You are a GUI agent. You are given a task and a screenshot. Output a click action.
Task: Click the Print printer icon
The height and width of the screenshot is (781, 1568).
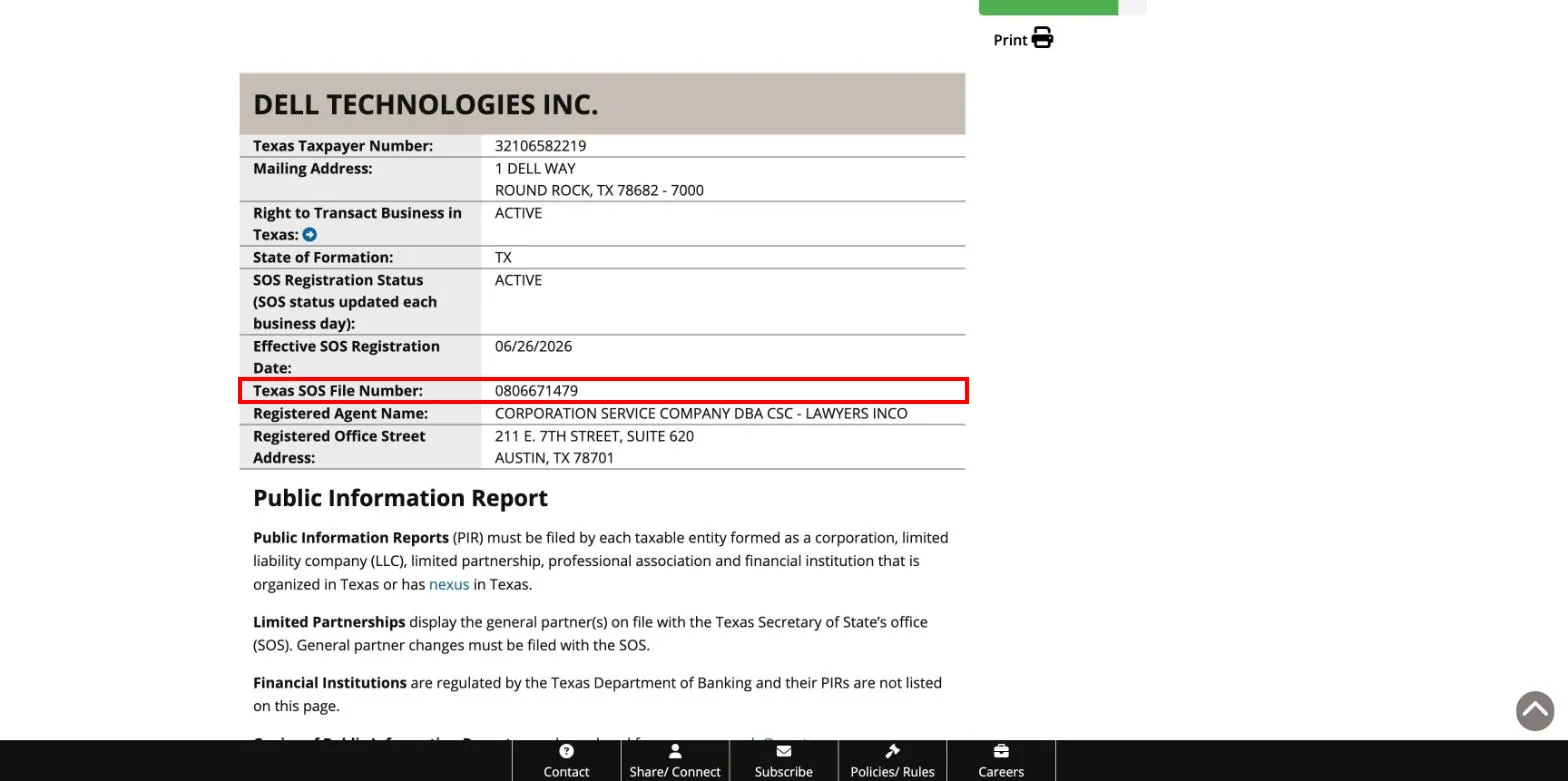coord(1042,38)
